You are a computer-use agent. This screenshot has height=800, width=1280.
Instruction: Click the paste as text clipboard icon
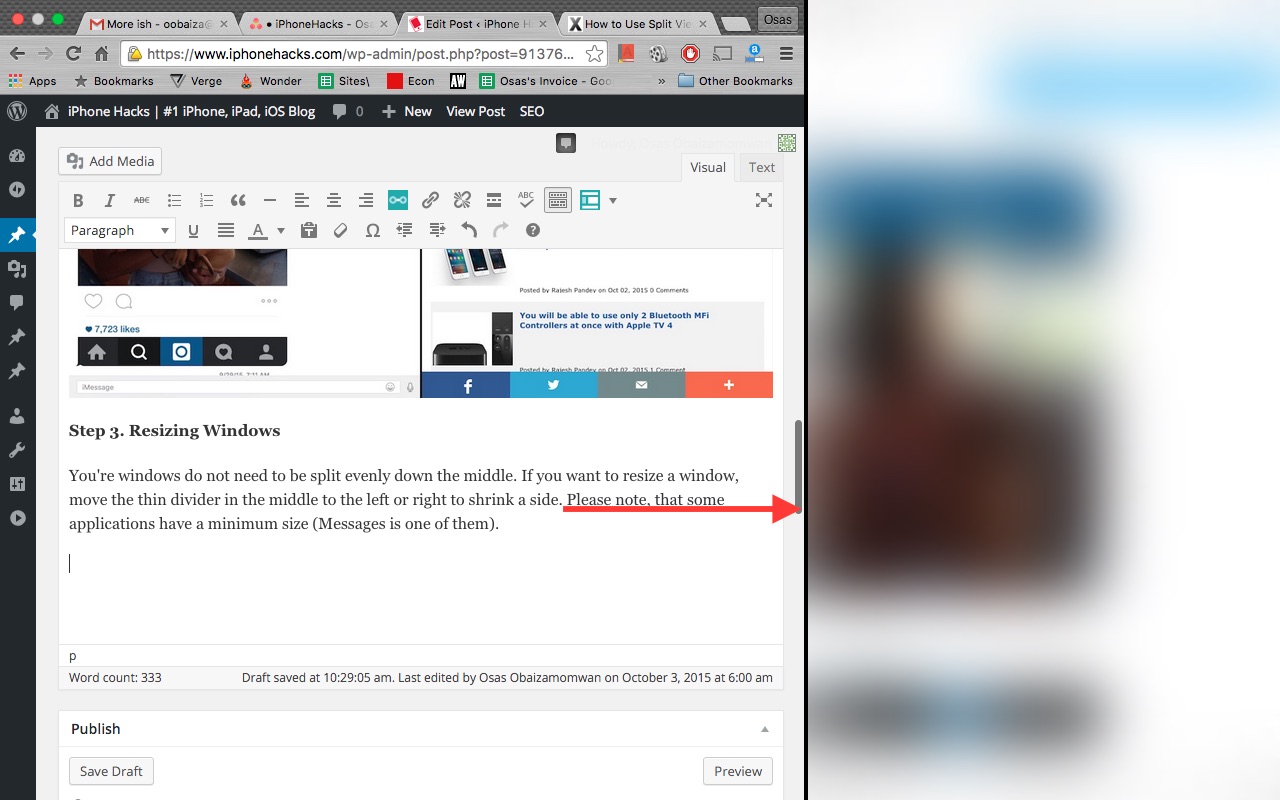tap(309, 230)
